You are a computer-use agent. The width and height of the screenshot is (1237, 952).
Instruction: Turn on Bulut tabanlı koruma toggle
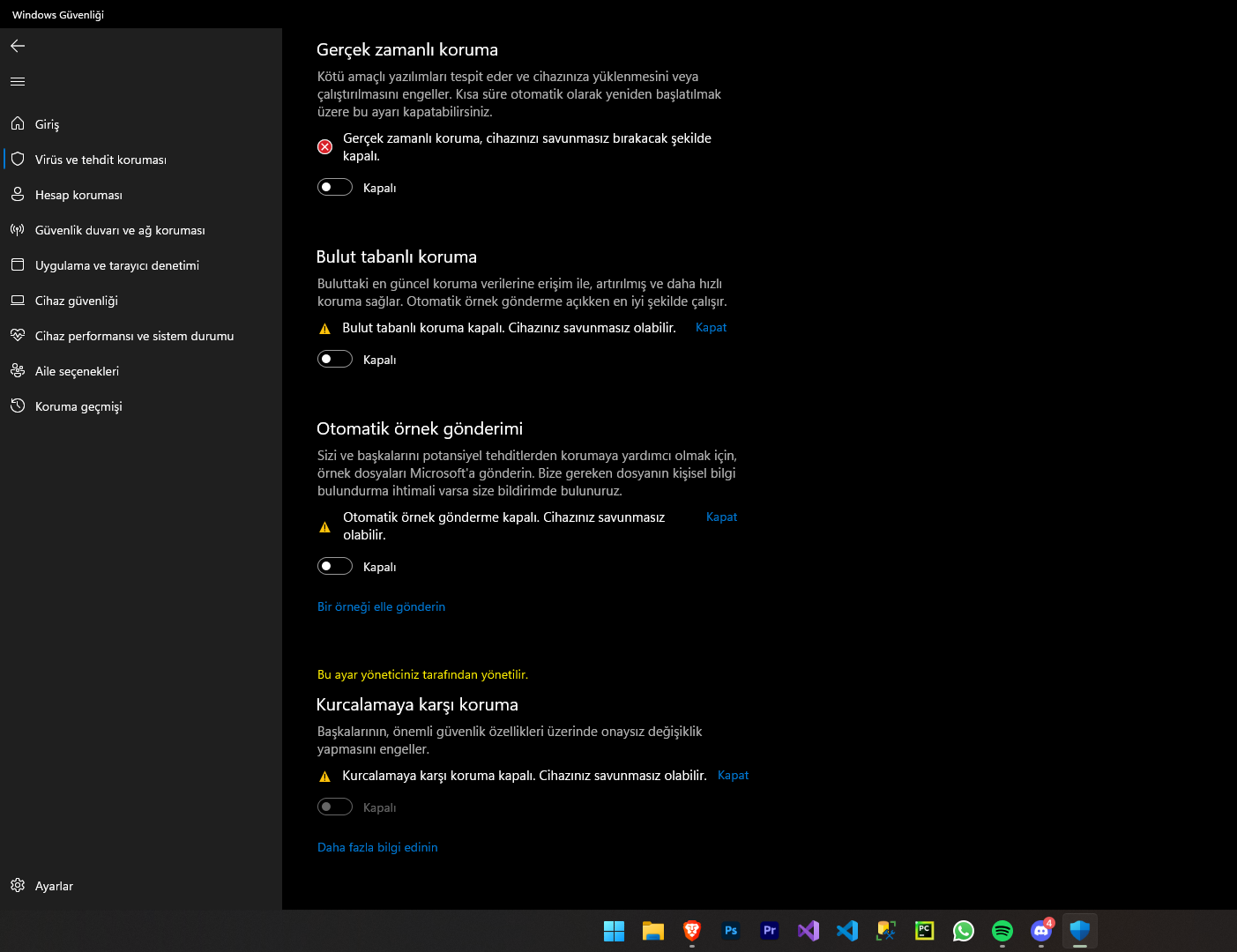tap(335, 359)
